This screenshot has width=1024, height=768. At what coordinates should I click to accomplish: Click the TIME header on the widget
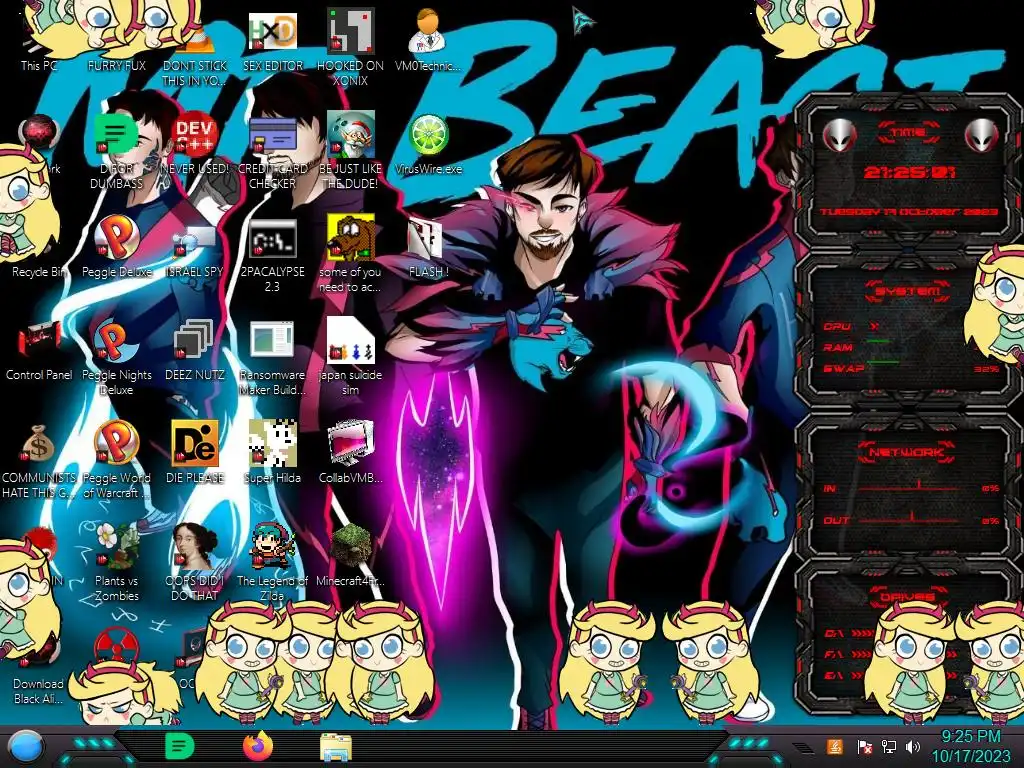[x=908, y=132]
